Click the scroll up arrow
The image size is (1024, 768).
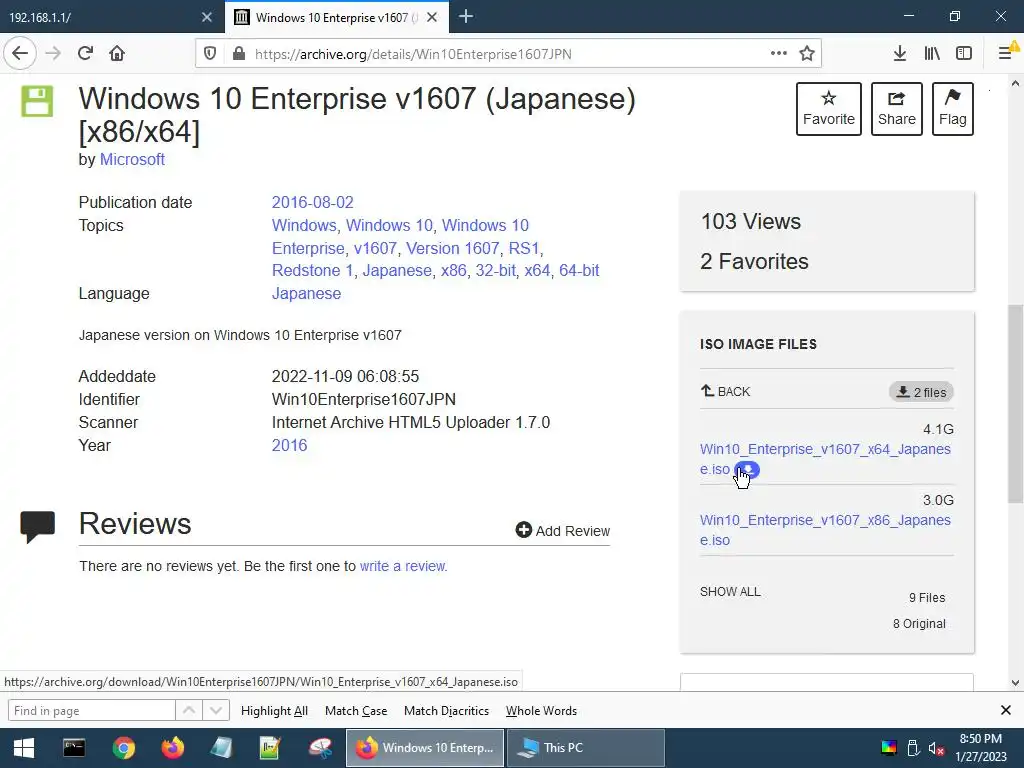pos(1015,84)
